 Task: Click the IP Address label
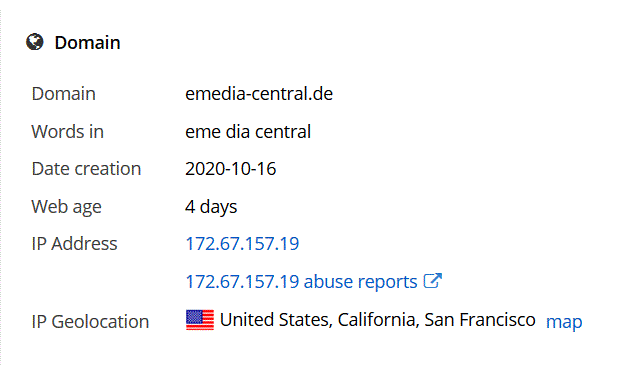pyautogui.click(x=74, y=243)
